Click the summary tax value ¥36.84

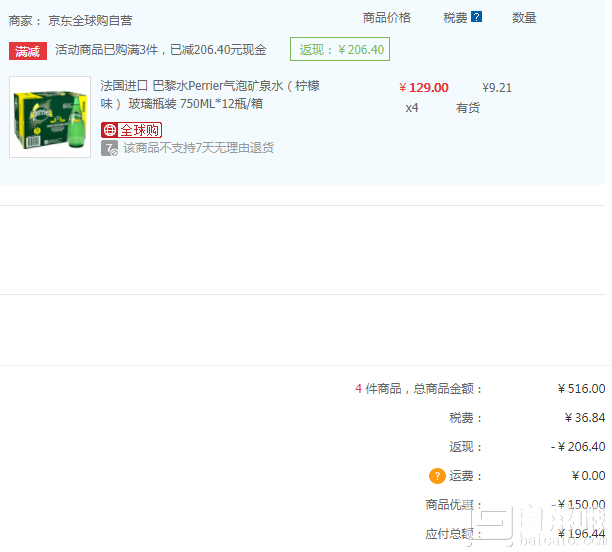585,418
